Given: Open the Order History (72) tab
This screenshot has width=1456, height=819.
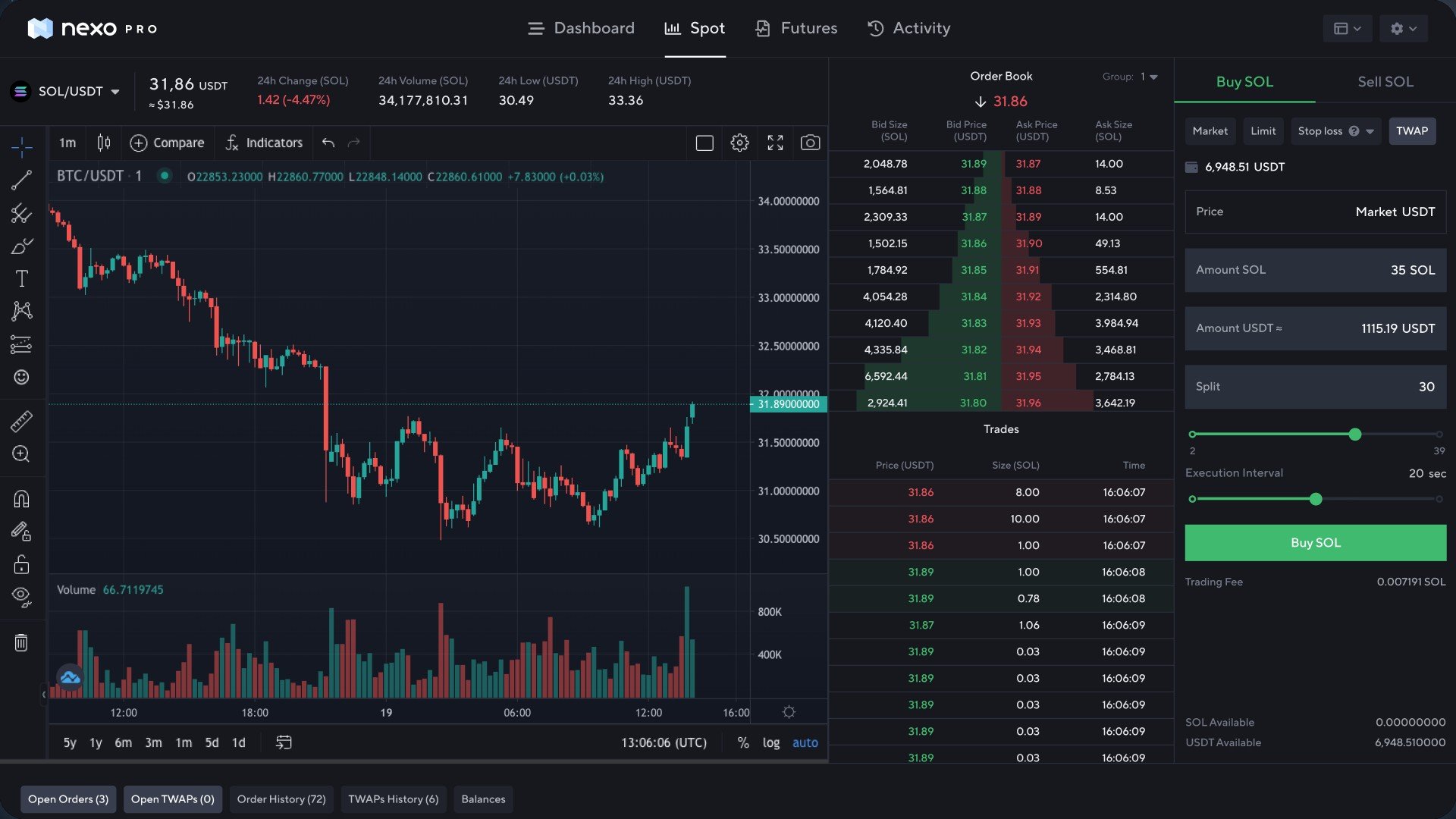Looking at the screenshot, I should click(281, 799).
